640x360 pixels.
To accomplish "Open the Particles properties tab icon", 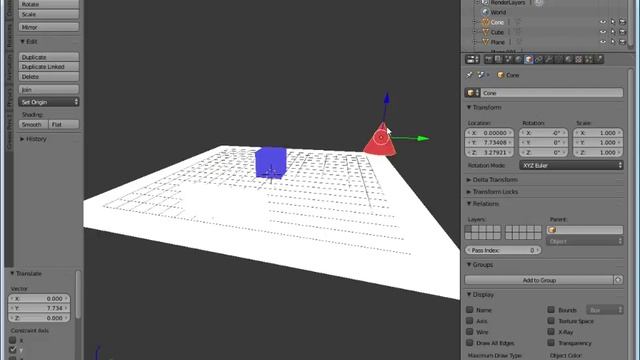I will pyautogui.click(x=589, y=59).
